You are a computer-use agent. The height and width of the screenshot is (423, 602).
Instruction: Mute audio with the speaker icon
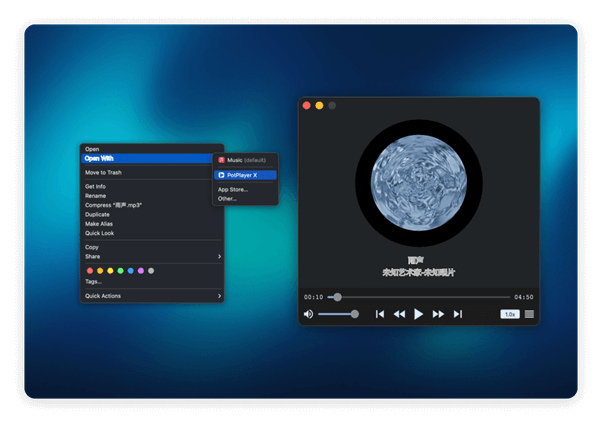pos(308,314)
